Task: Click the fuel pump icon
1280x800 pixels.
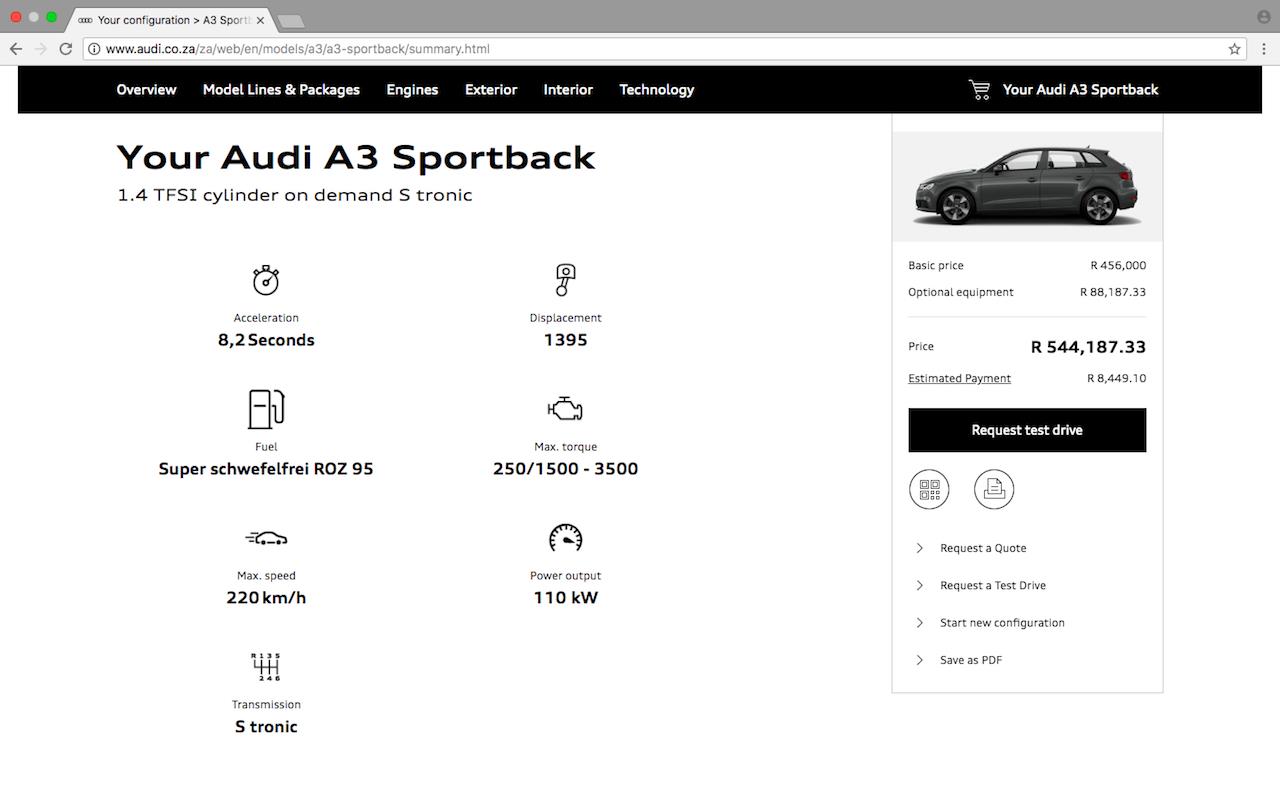Action: (x=266, y=409)
